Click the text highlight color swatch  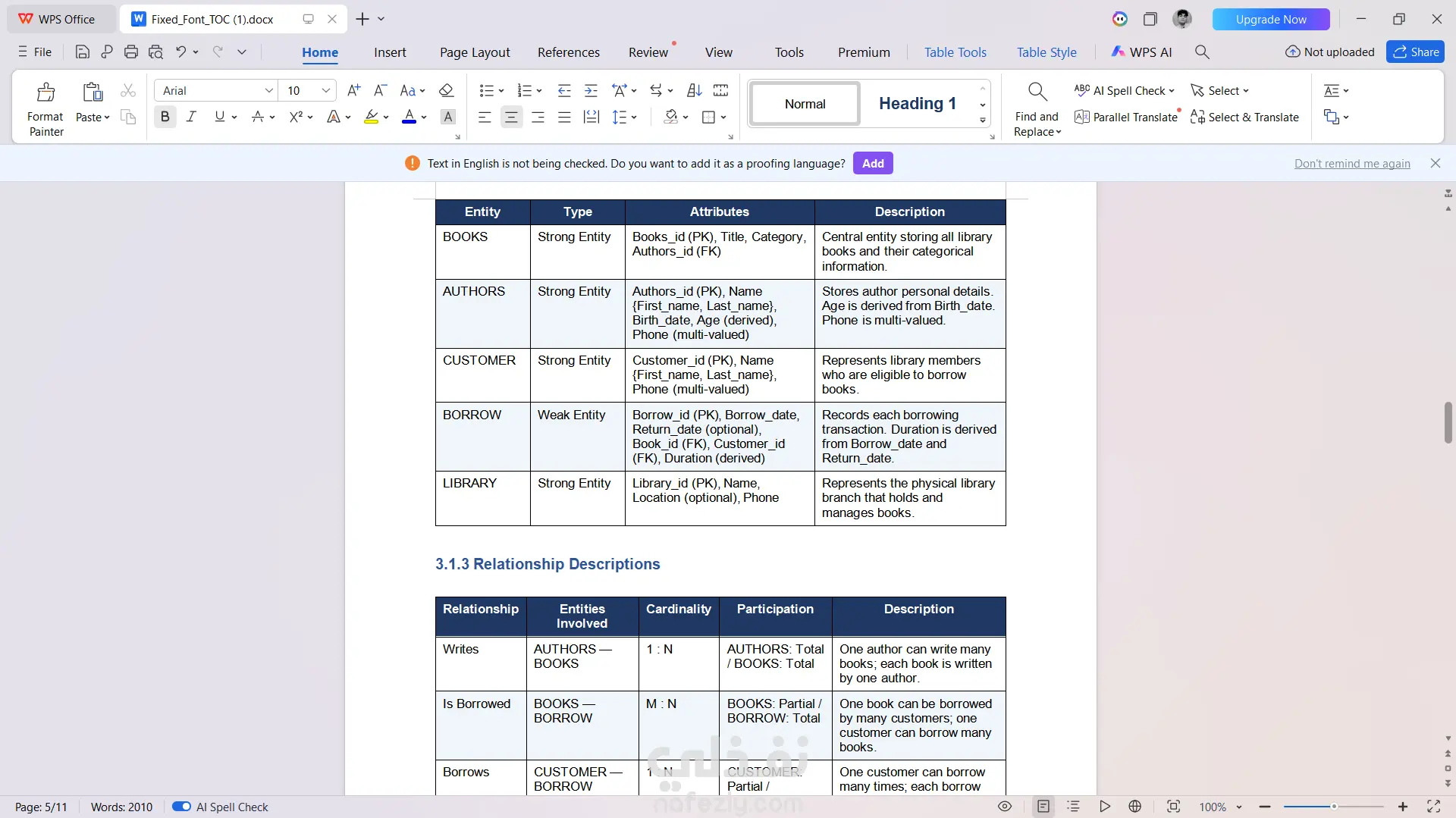tap(371, 117)
